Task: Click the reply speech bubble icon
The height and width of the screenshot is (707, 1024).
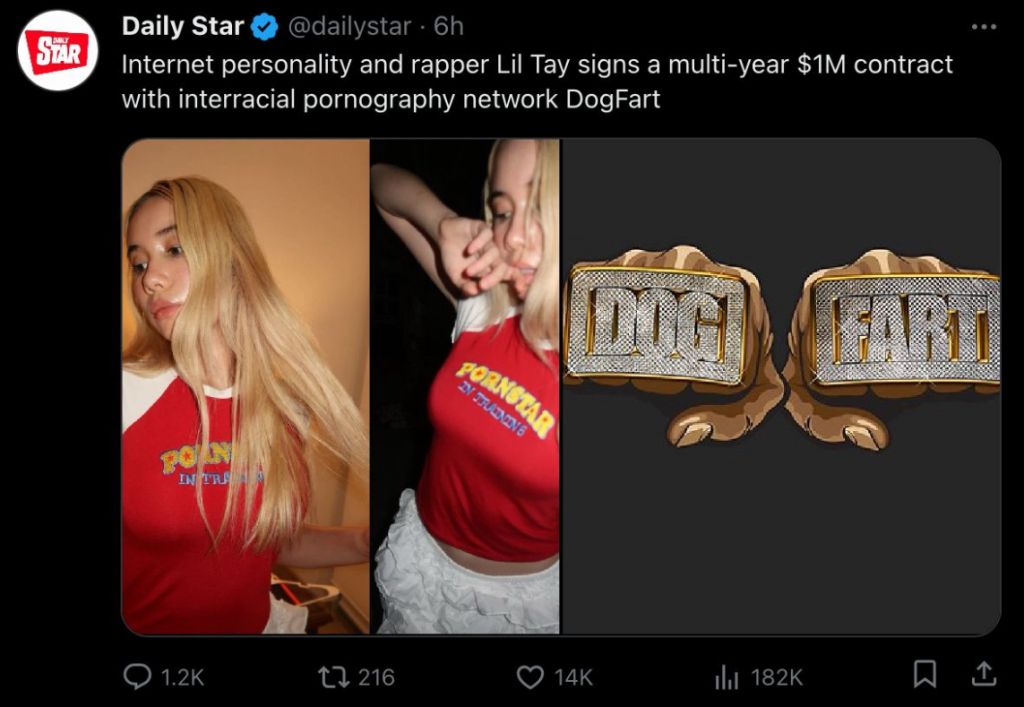Action: [137, 676]
